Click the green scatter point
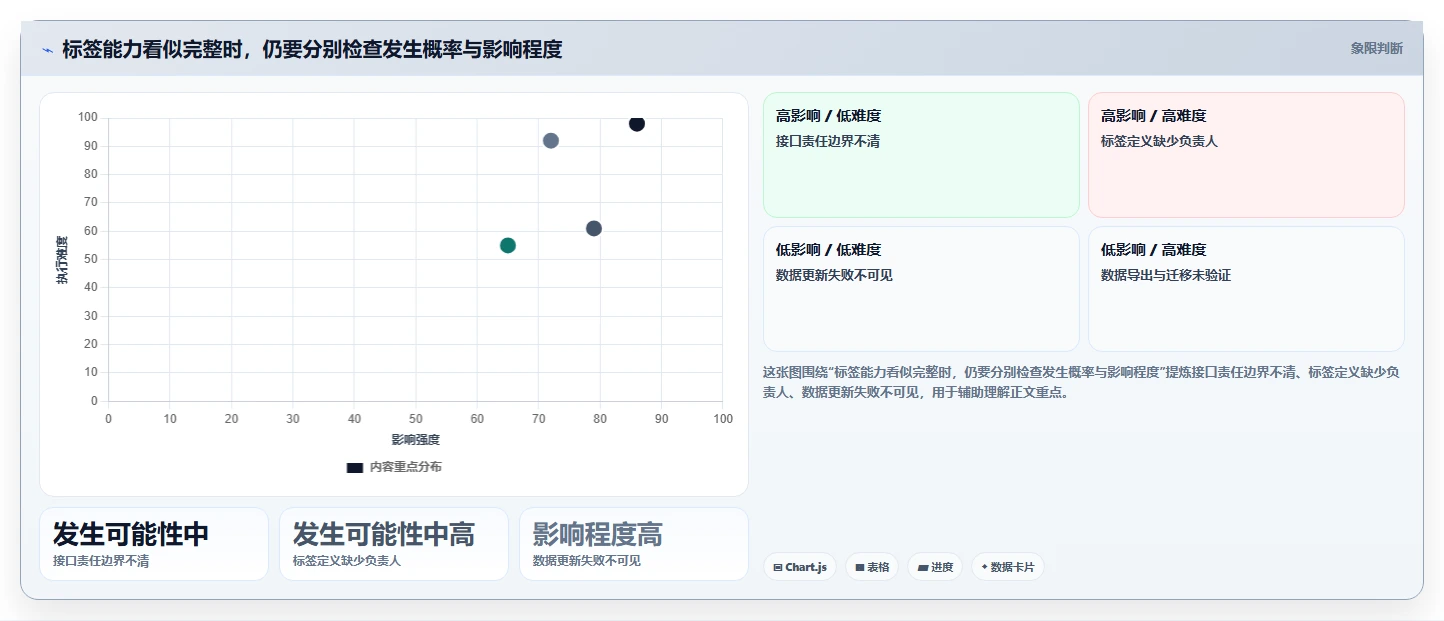The width and height of the screenshot is (1444, 621). click(x=508, y=246)
